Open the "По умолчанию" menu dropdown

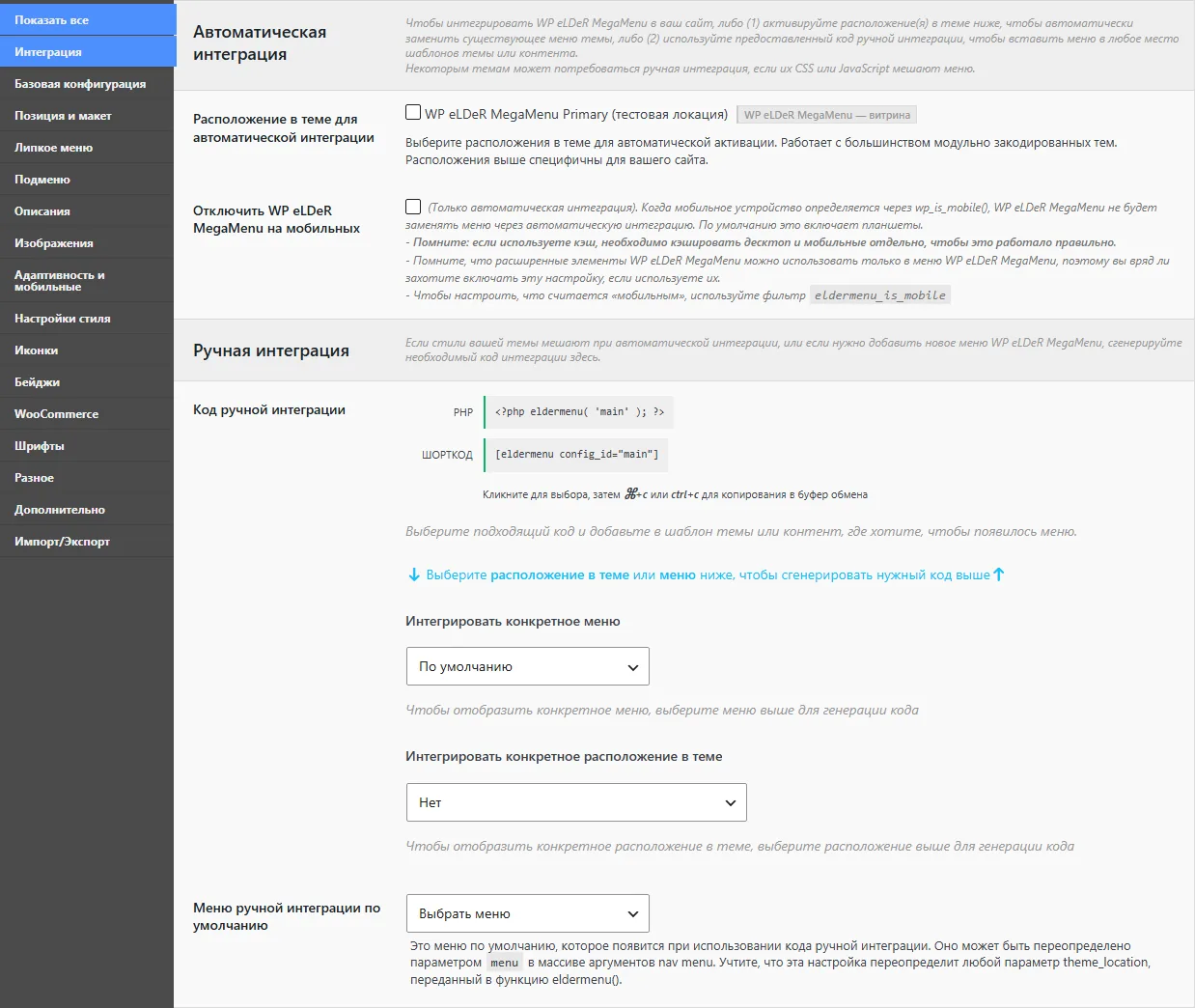(x=528, y=666)
